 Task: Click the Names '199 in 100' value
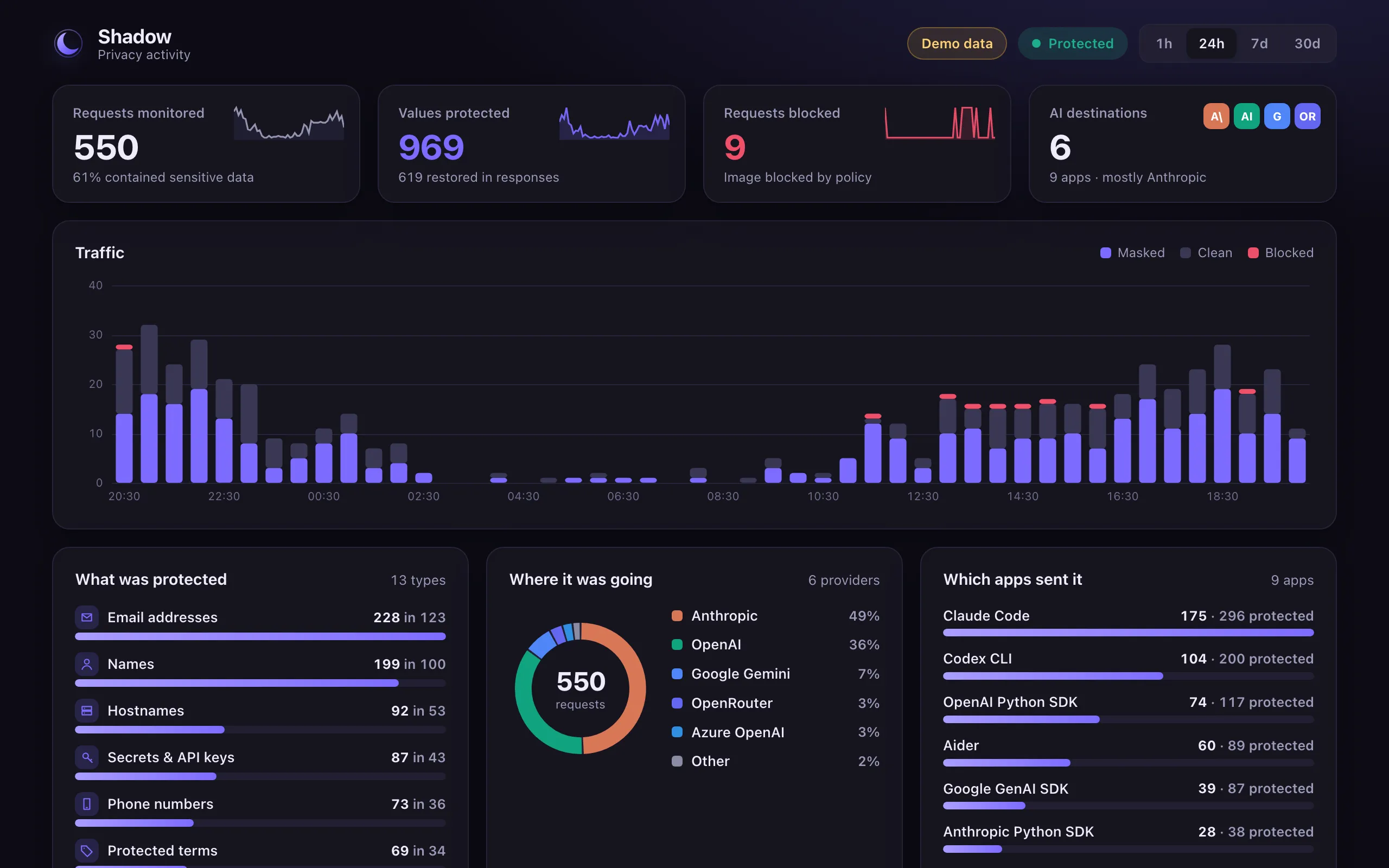[409, 664]
